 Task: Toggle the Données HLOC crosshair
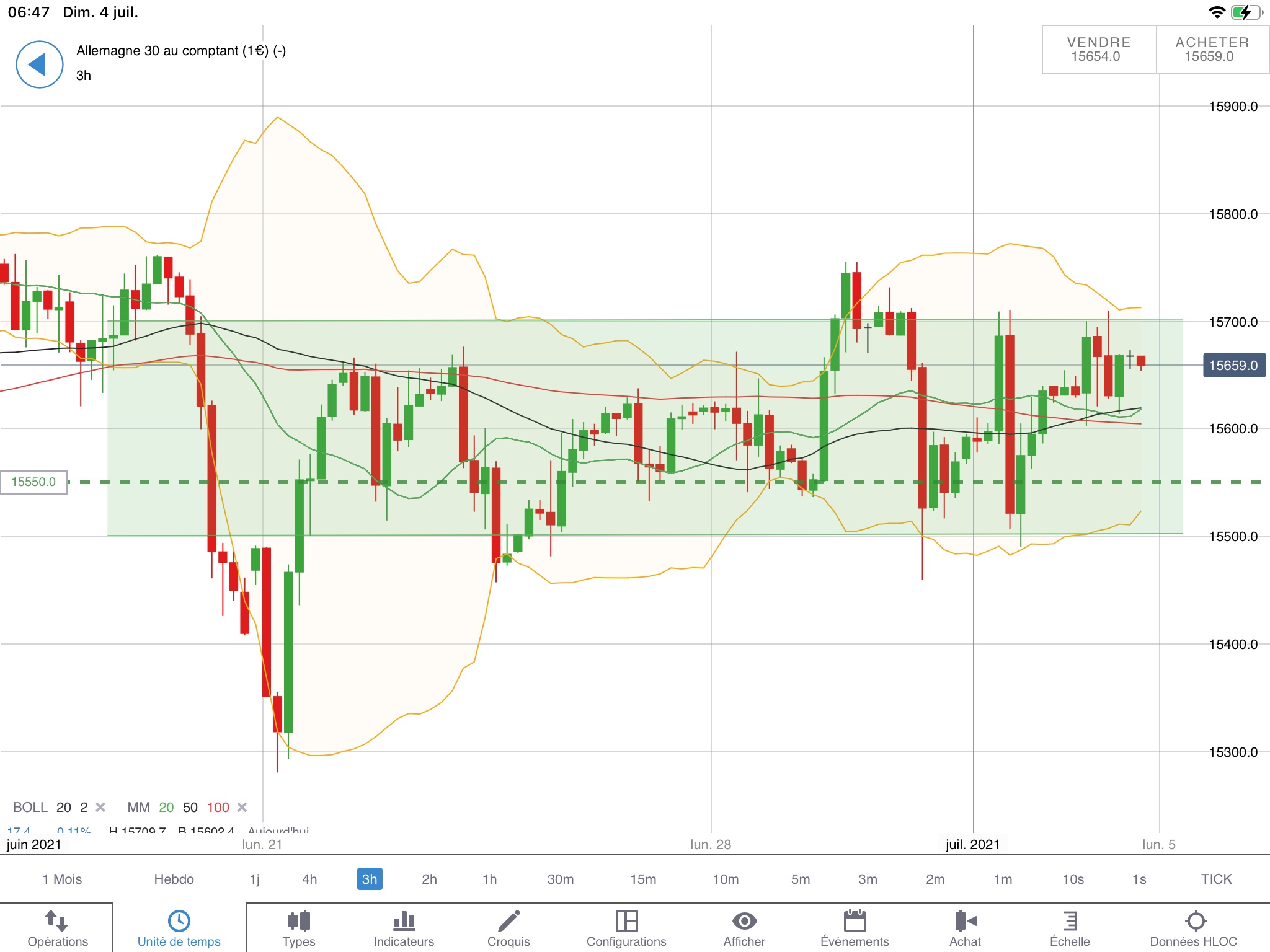(x=1195, y=921)
